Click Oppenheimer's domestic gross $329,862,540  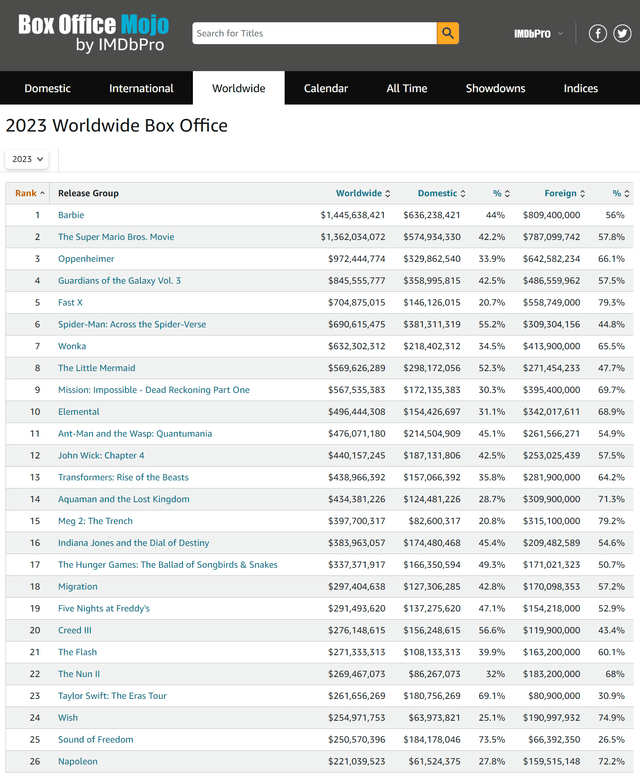pos(432,259)
